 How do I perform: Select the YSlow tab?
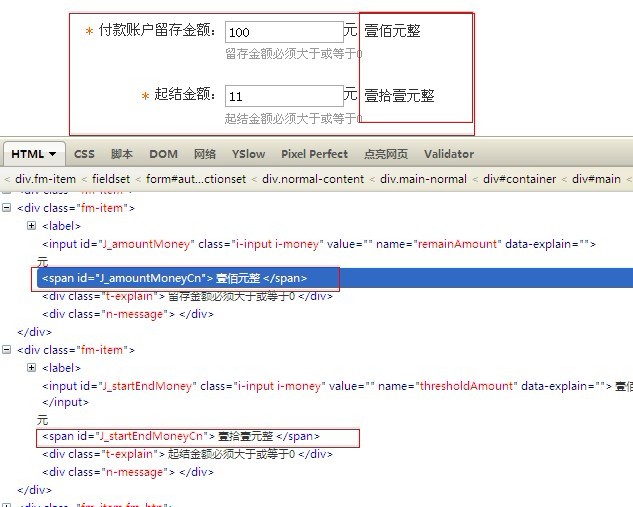click(x=248, y=154)
